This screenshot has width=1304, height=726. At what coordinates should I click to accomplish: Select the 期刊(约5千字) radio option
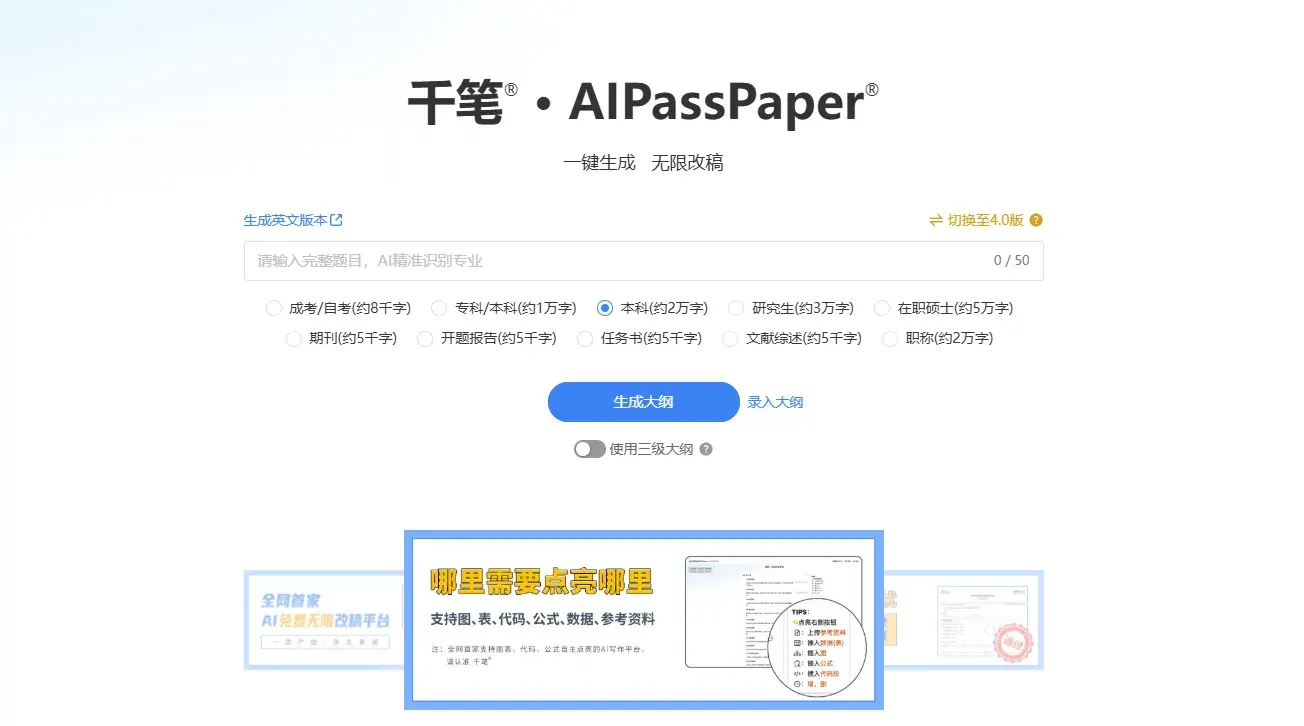coord(294,338)
